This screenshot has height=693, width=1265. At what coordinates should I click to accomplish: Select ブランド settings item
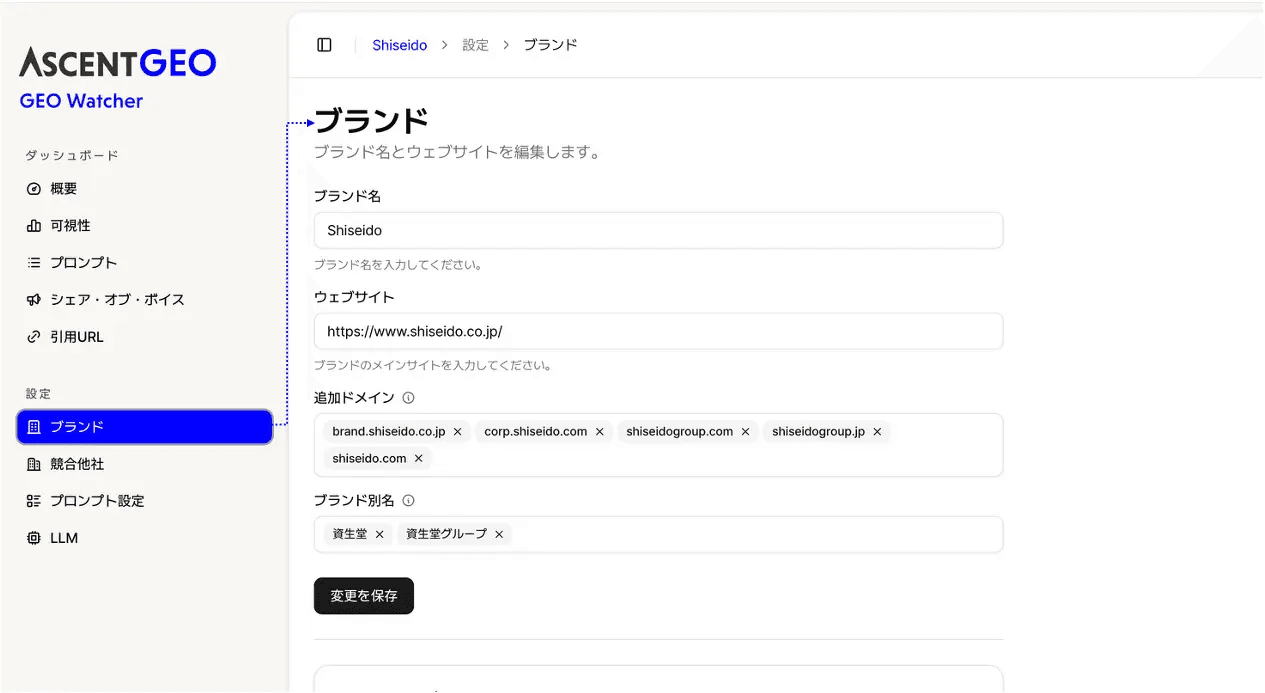pyautogui.click(x=145, y=427)
